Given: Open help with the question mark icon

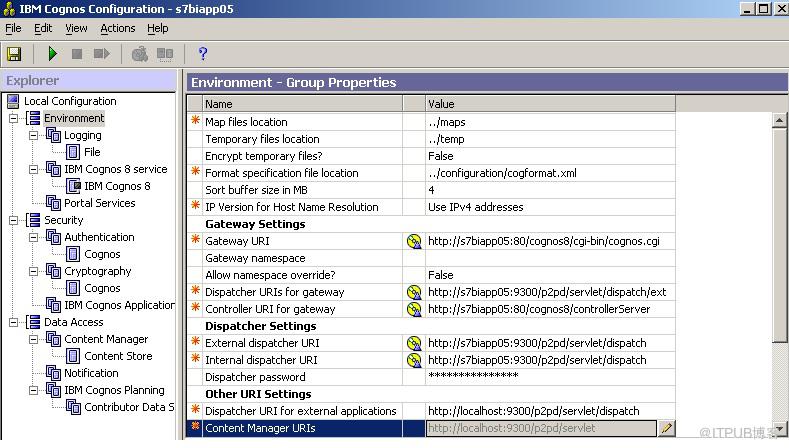Looking at the screenshot, I should [203, 54].
